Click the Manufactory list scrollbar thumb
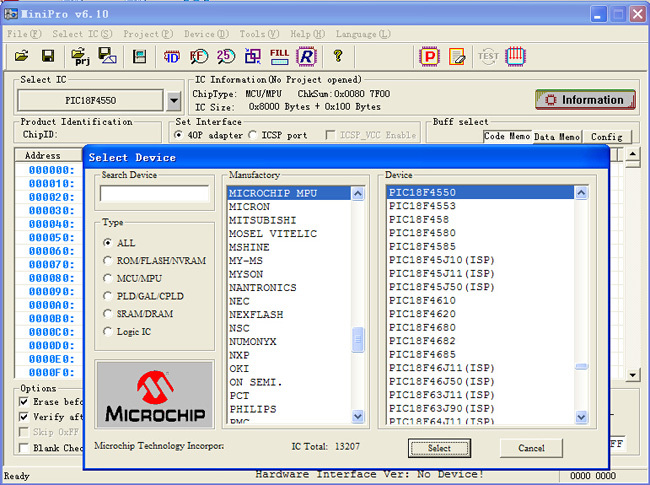Viewport: 650px width, 485px height. (x=358, y=340)
